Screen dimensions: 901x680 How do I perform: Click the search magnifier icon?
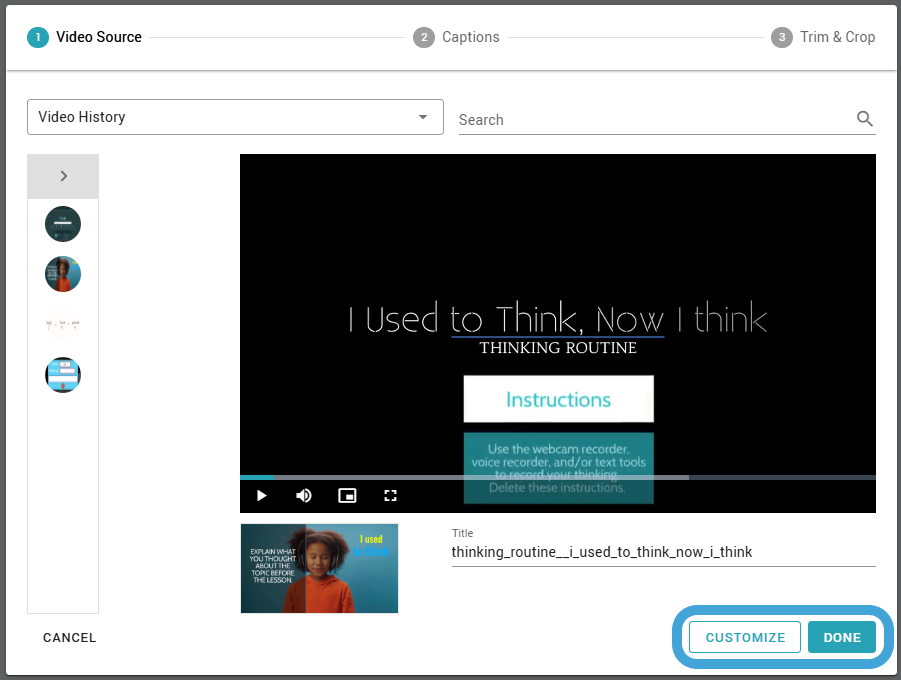click(x=865, y=119)
